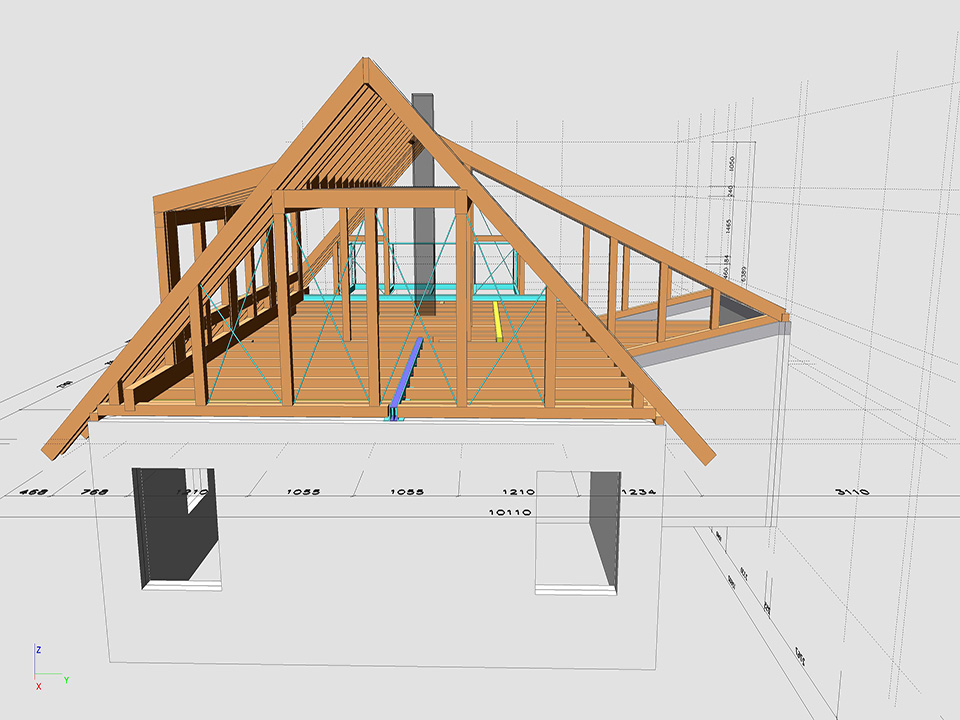Viewport: 960px width, 720px height.
Task: Click the 468 dimension label
Action: 35,492
